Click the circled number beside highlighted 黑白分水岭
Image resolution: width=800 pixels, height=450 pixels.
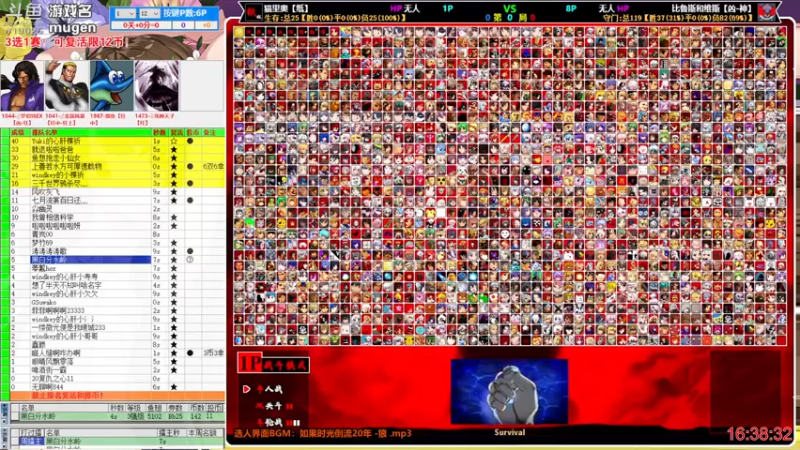tap(190, 260)
